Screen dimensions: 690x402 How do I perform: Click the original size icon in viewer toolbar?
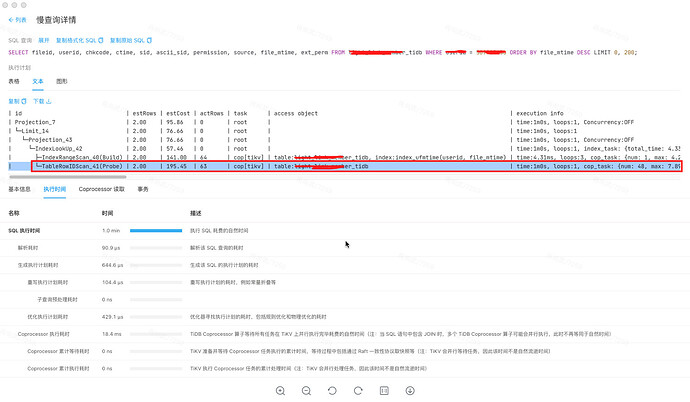point(384,390)
